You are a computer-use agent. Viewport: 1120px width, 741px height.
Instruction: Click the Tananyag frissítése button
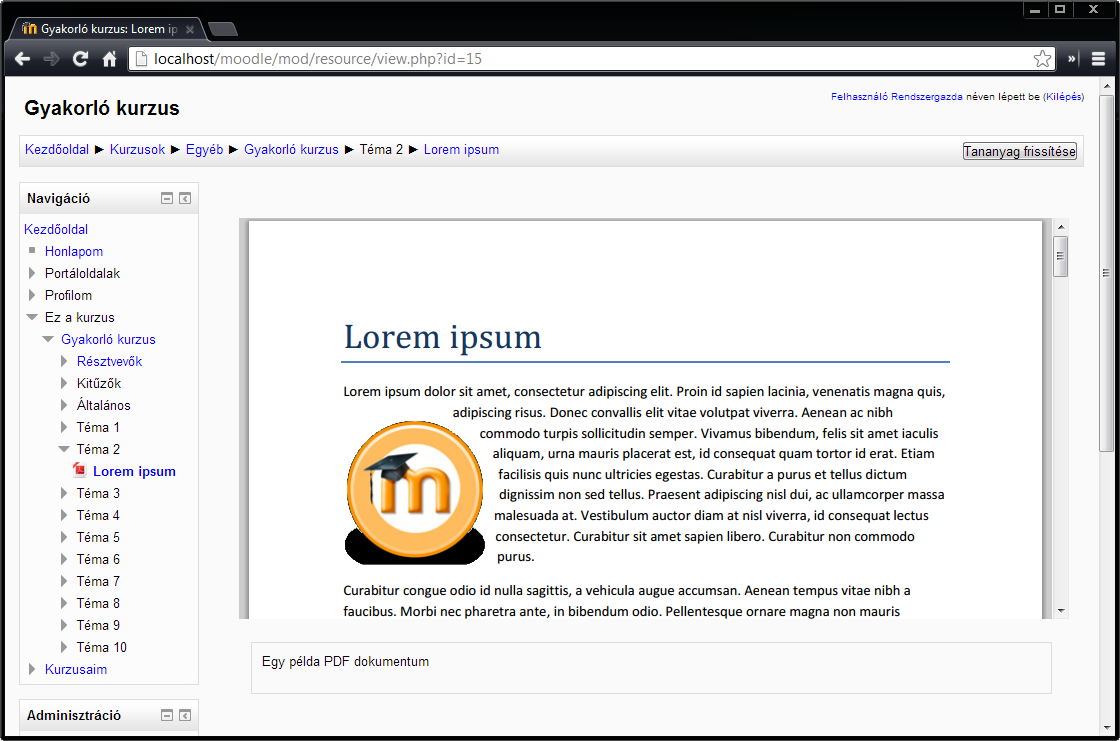(1019, 151)
